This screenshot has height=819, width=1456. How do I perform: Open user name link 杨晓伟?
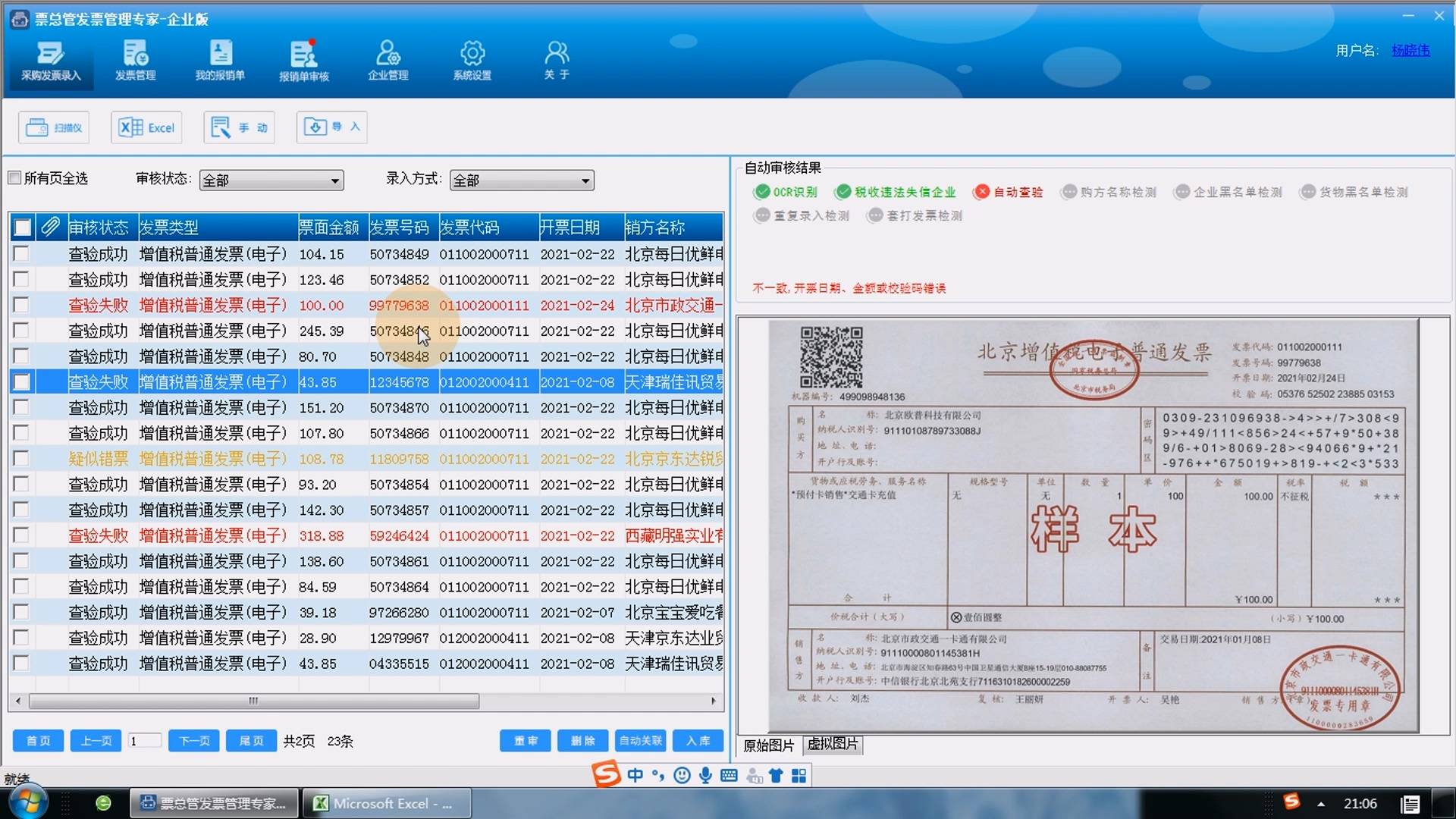tap(1410, 50)
